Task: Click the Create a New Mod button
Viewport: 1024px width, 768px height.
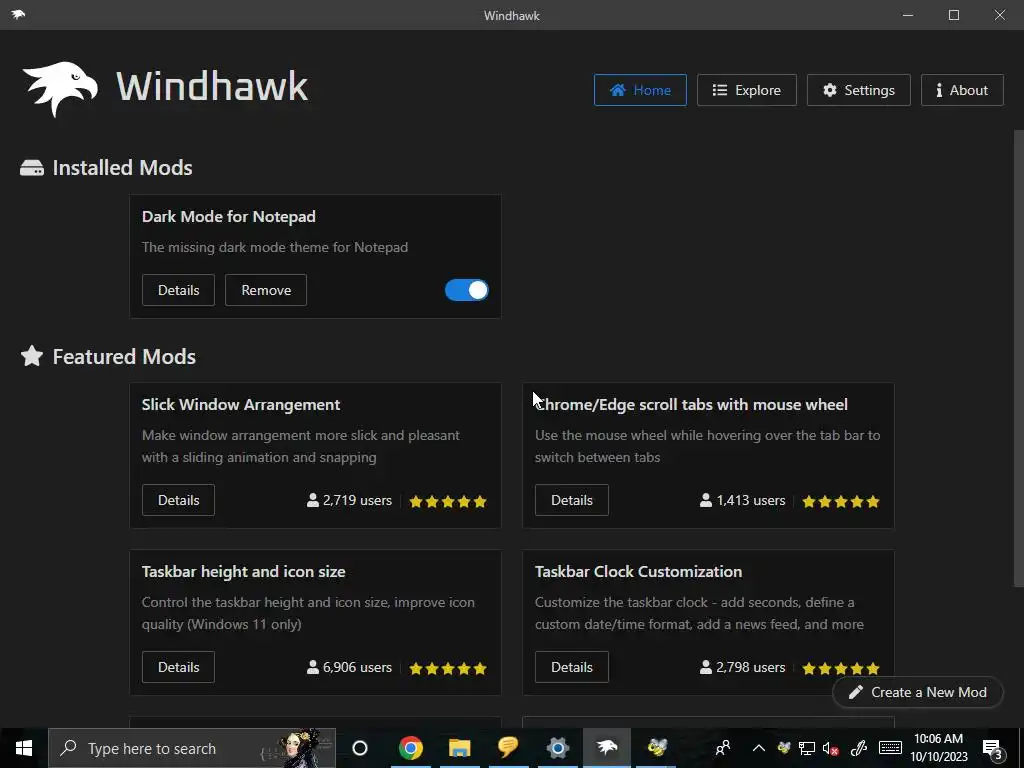Action: coord(918,692)
